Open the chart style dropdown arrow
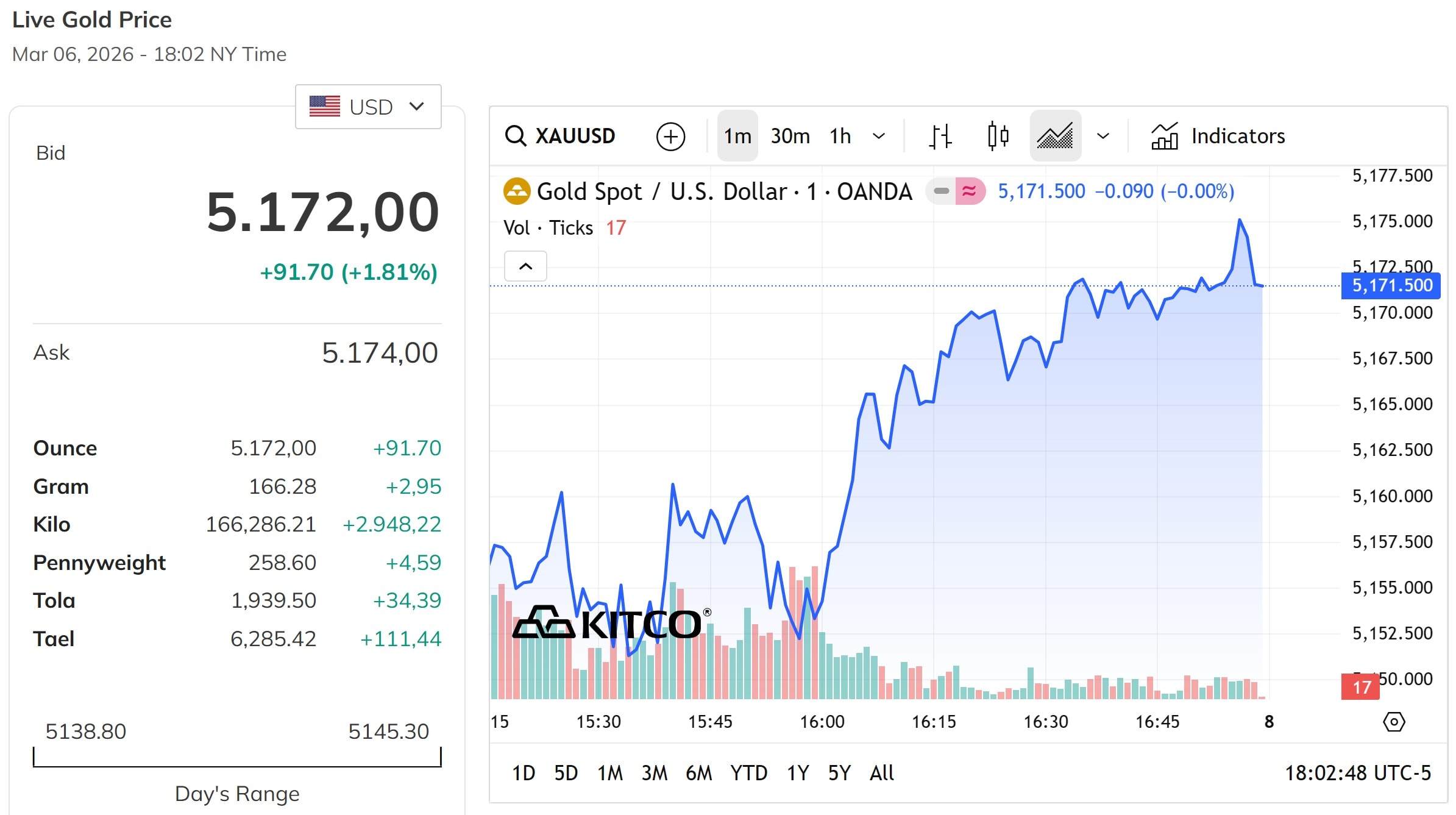The image size is (1456, 815). pos(1103,135)
